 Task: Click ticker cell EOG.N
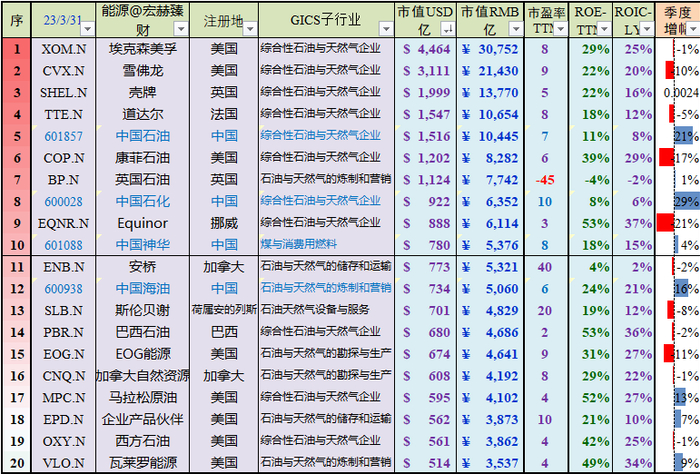[63, 355]
